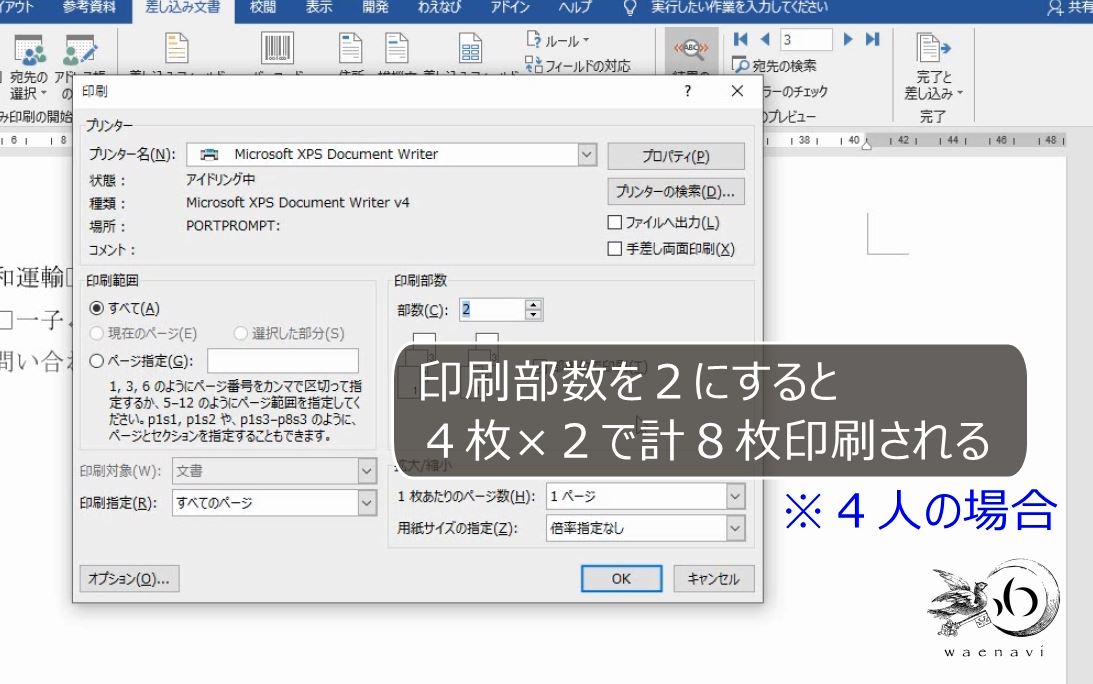Click the キャンセル button
Image resolution: width=1093 pixels, height=684 pixels.
(713, 579)
